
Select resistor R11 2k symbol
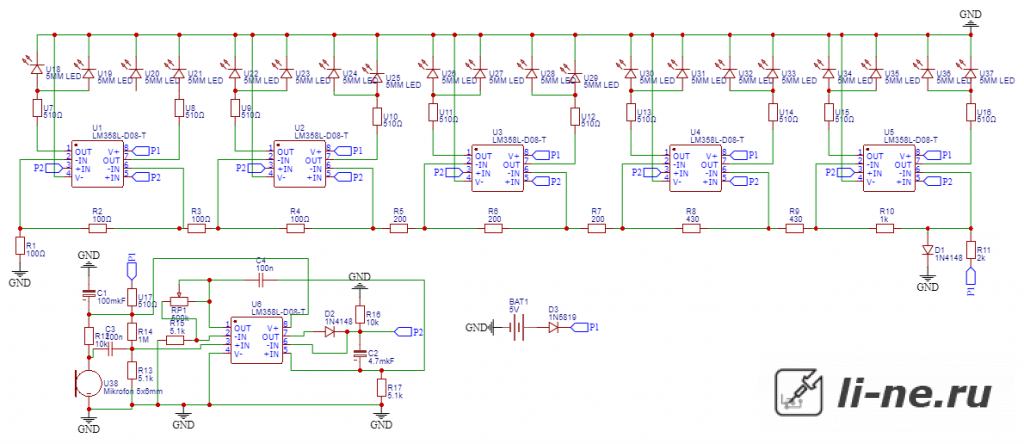(971, 250)
